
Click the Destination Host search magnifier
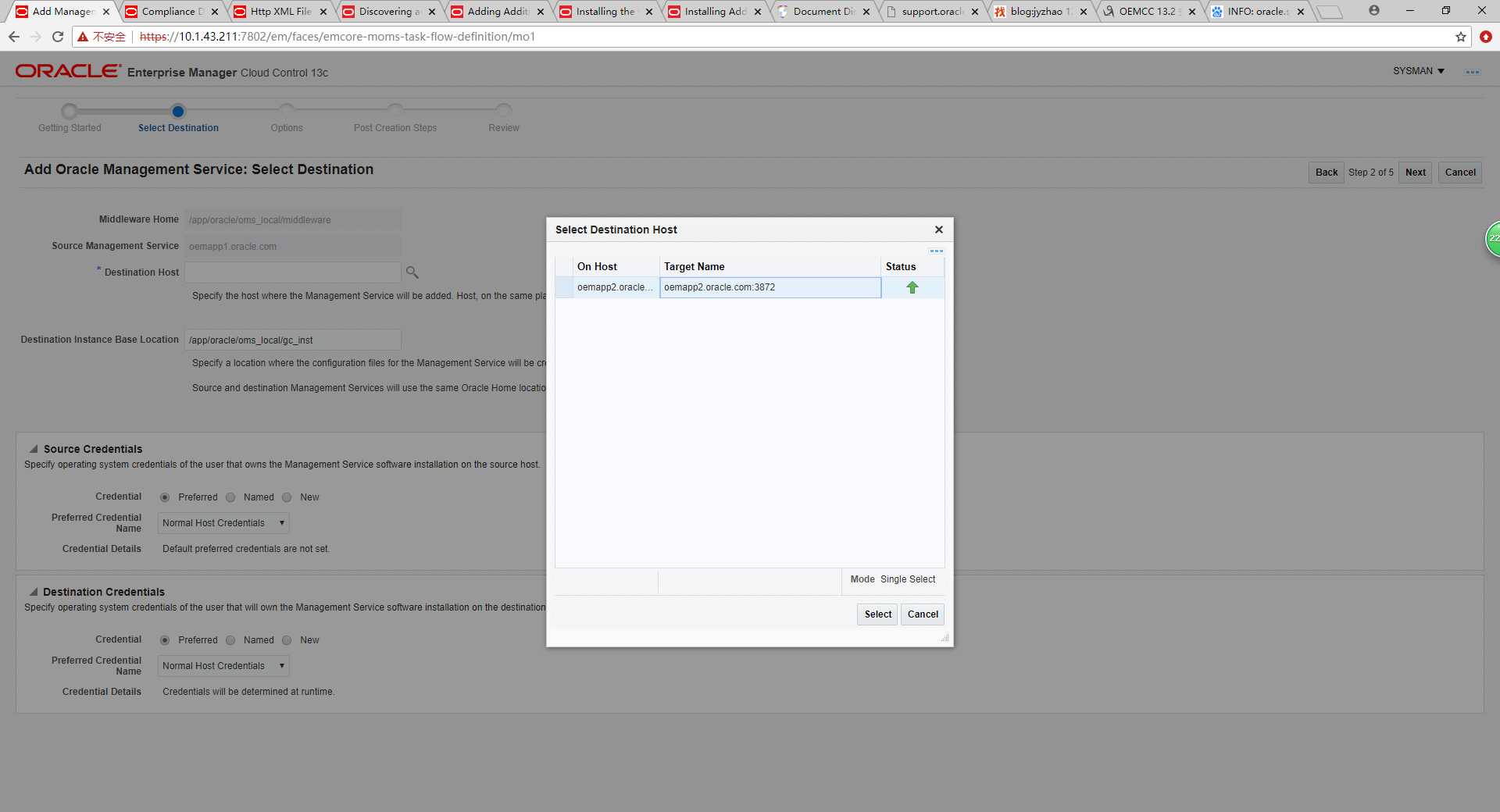[x=412, y=272]
